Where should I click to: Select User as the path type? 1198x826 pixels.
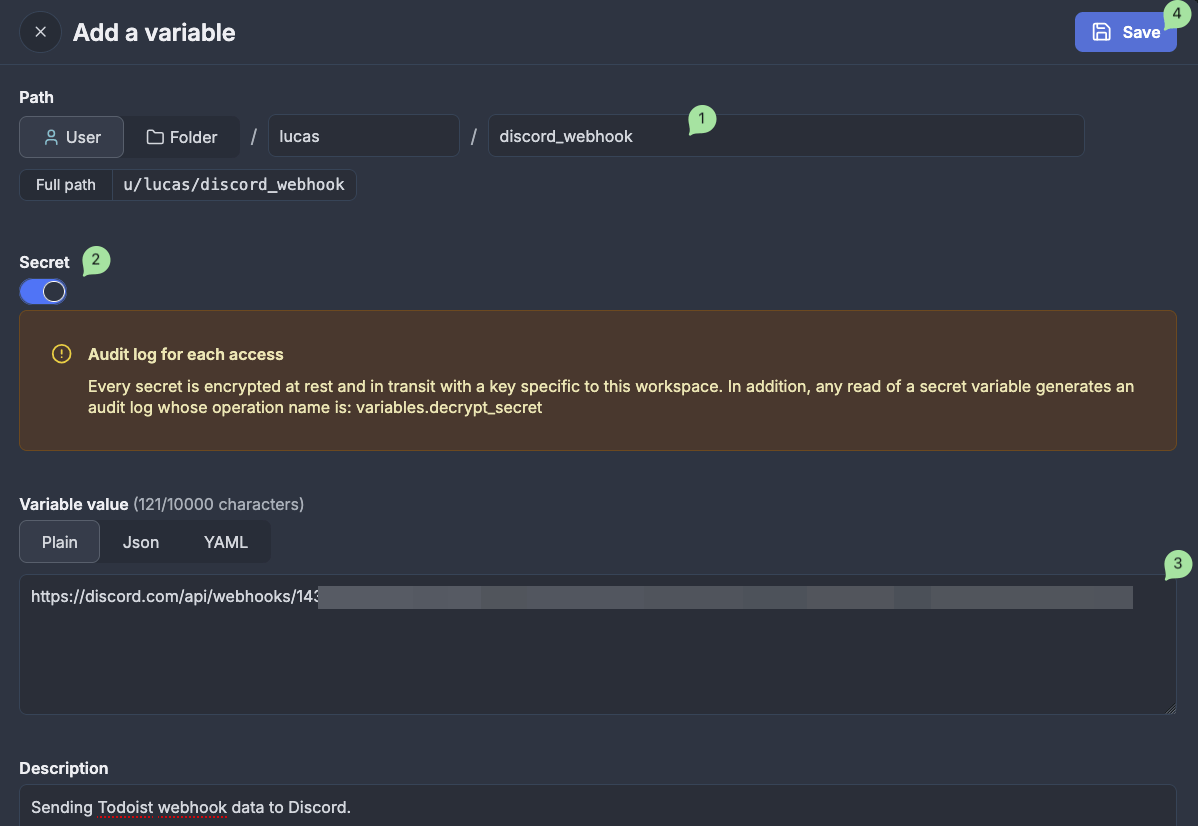71,137
